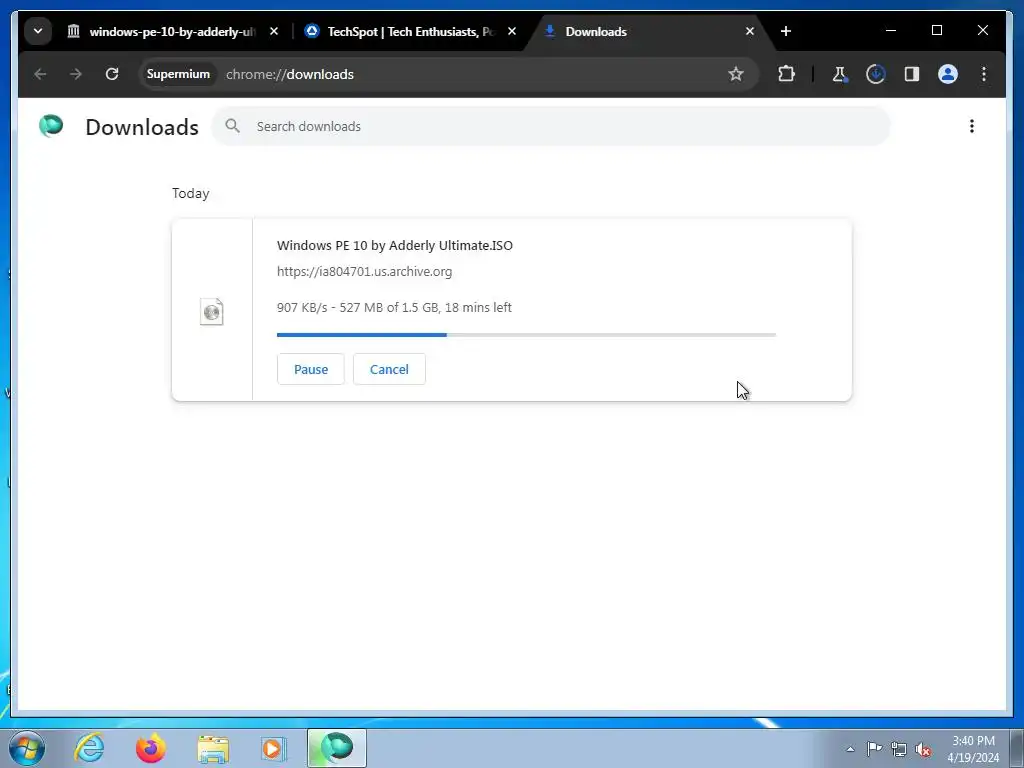Screen dimensions: 1024x768
Task: Open the Chrome Labs flask icon
Action: [840, 74]
